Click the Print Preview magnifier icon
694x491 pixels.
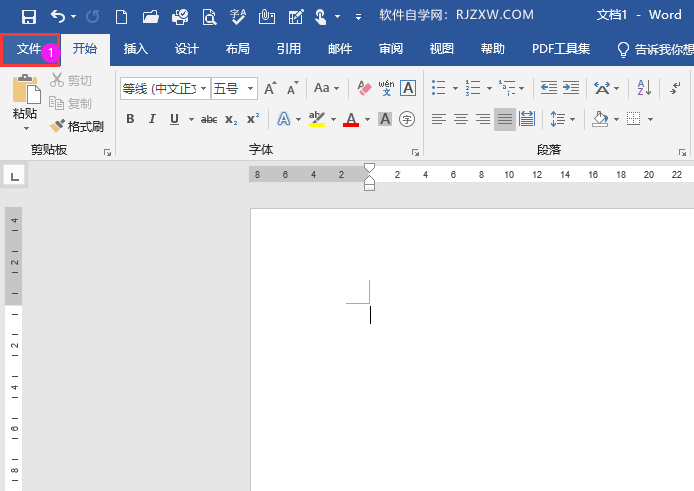[209, 17]
